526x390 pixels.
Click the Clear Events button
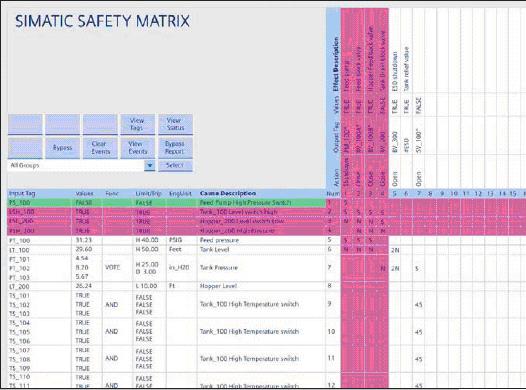100,148
